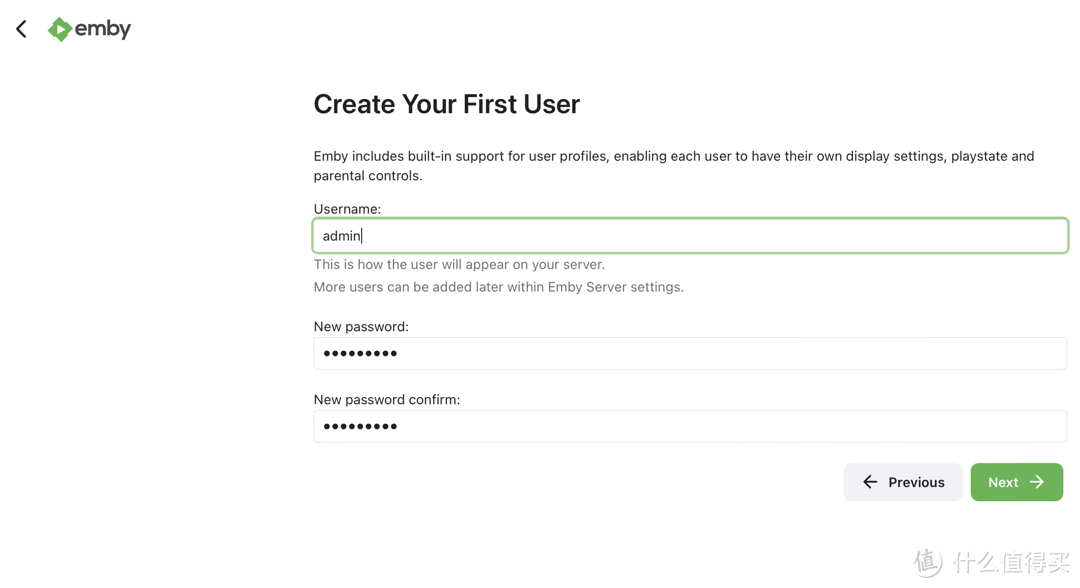Focus the Username input box
The image size is (1080, 588).
[690, 236]
